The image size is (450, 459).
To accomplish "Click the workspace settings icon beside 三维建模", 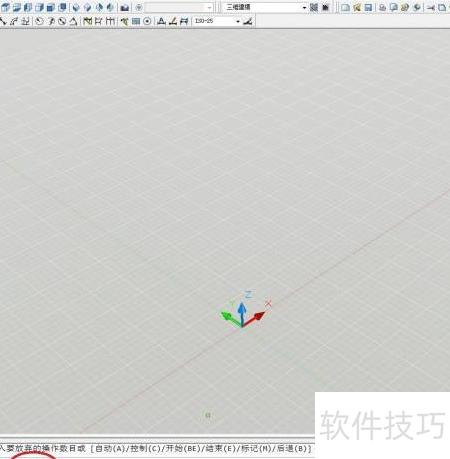I will [314, 7].
